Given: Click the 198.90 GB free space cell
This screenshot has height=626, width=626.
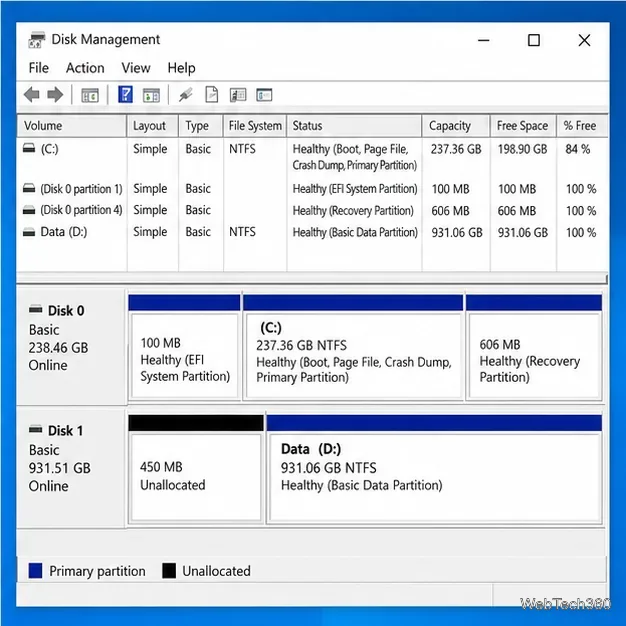Looking at the screenshot, I should pos(522,149).
